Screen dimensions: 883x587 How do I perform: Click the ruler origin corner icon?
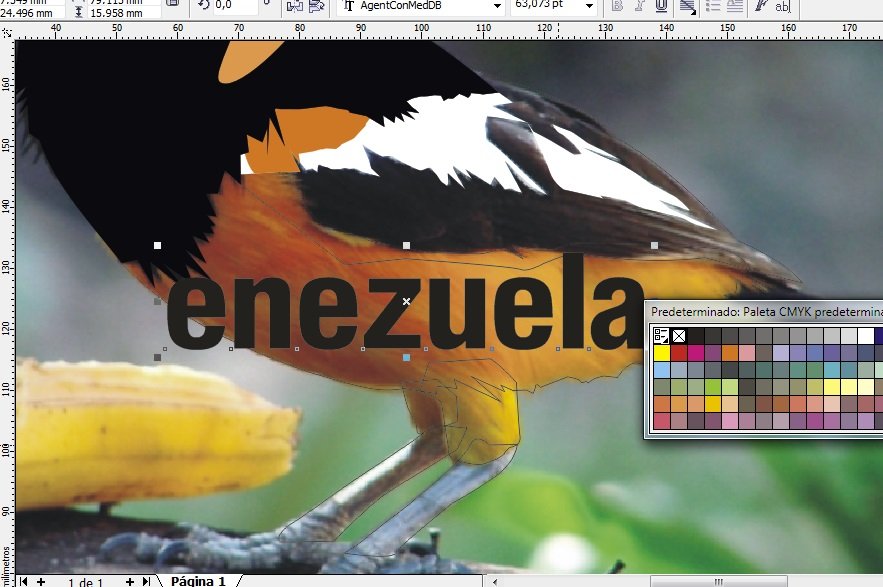point(7,33)
